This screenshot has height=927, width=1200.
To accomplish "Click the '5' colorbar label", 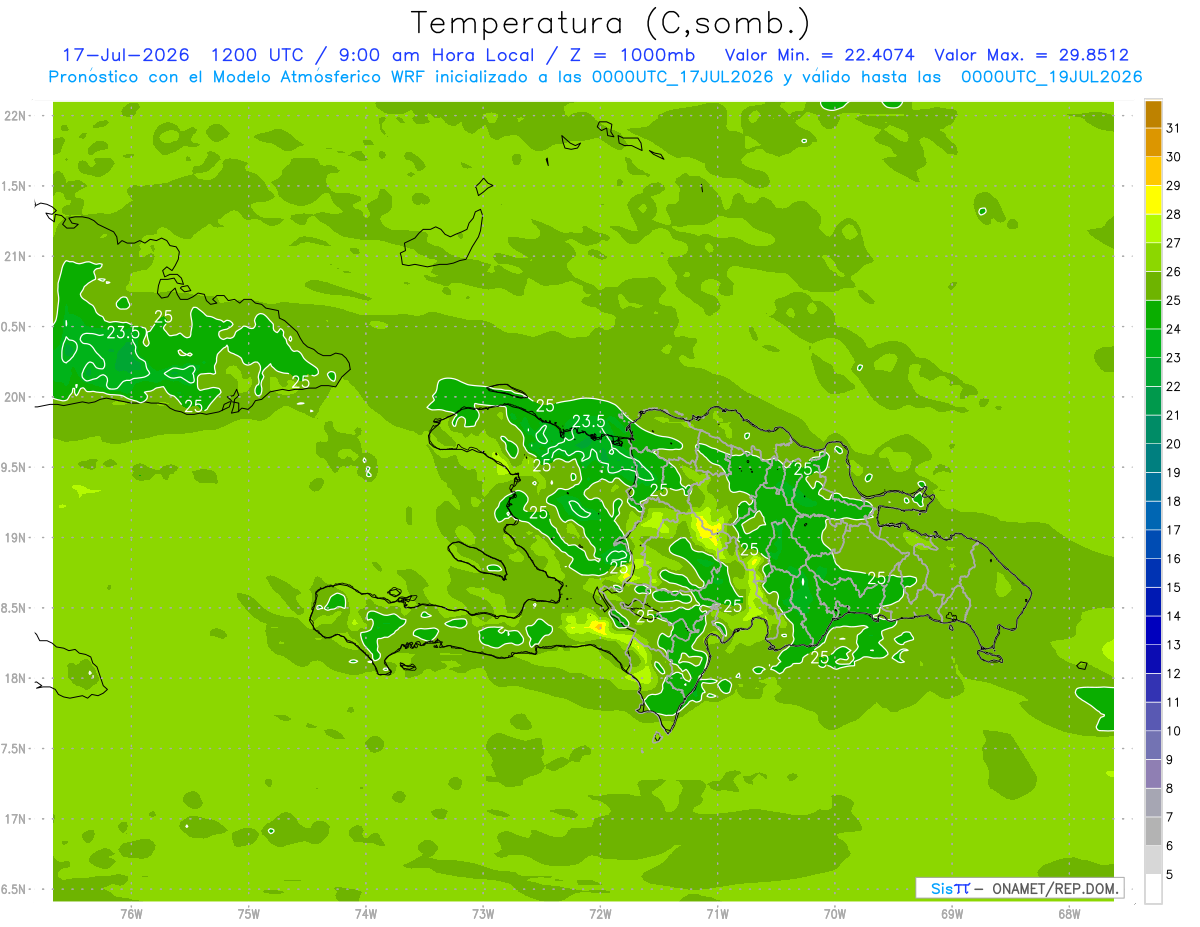I will click(x=1170, y=875).
